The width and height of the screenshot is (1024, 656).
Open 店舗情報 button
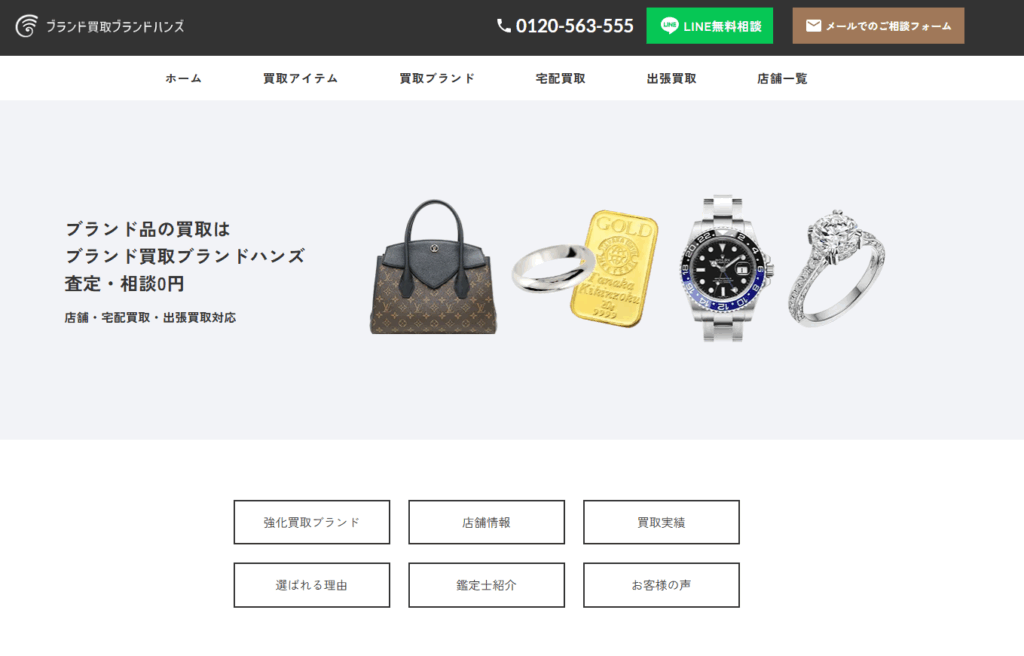487,522
